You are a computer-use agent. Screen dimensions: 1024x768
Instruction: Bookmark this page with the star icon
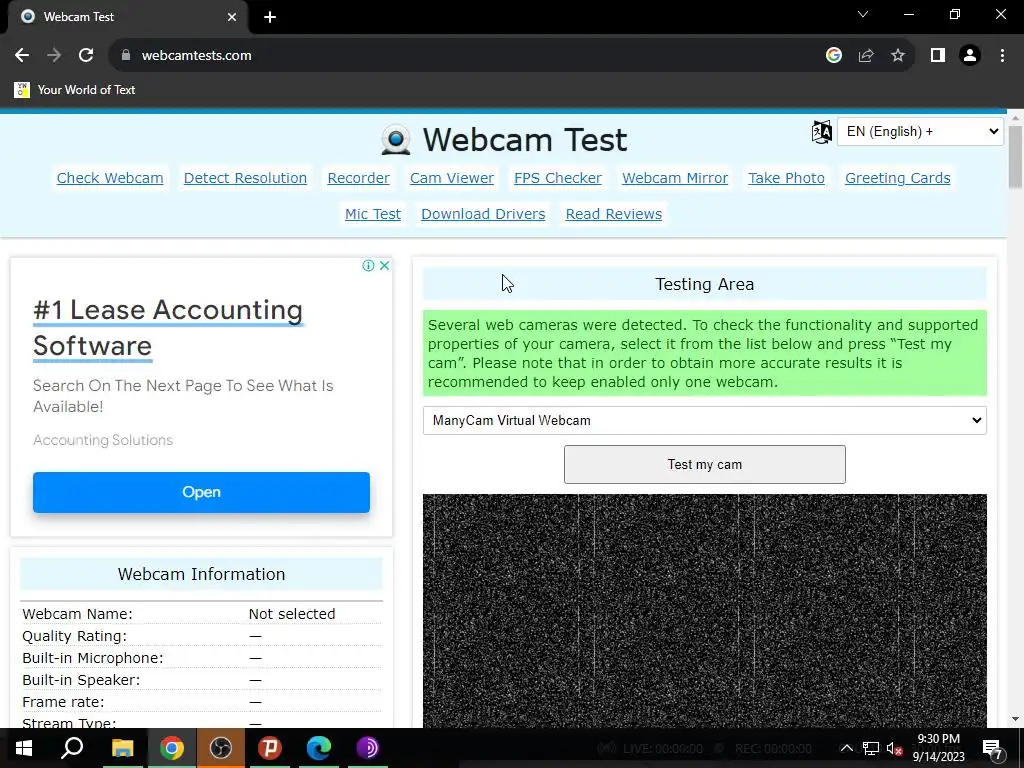[898, 56]
